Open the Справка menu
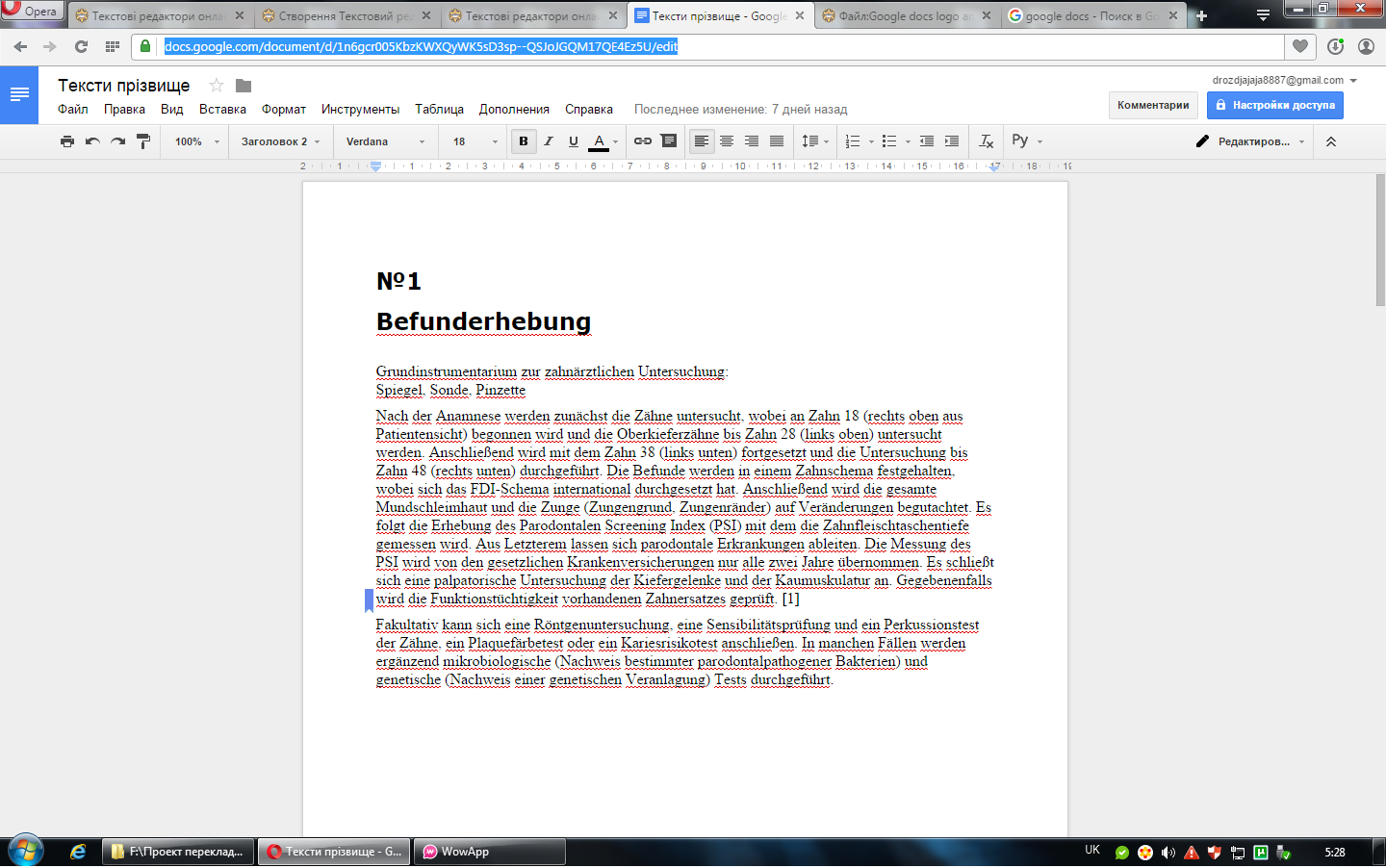 click(589, 109)
